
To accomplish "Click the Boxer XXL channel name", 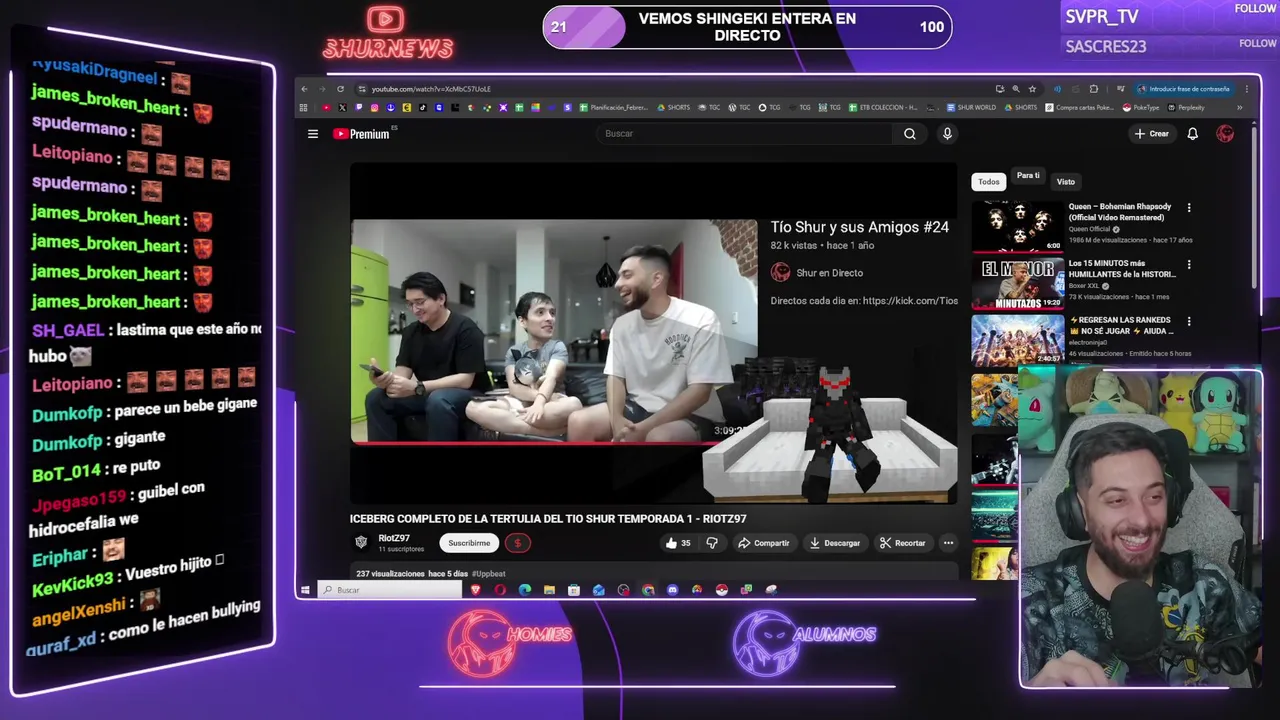I will tap(1084, 286).
